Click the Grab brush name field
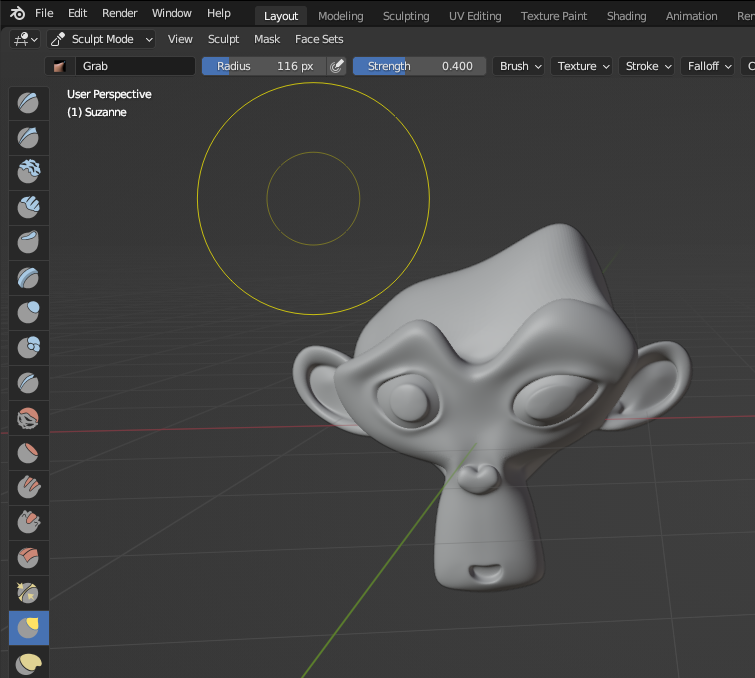Screen dimensions: 755x678 pos(135,66)
